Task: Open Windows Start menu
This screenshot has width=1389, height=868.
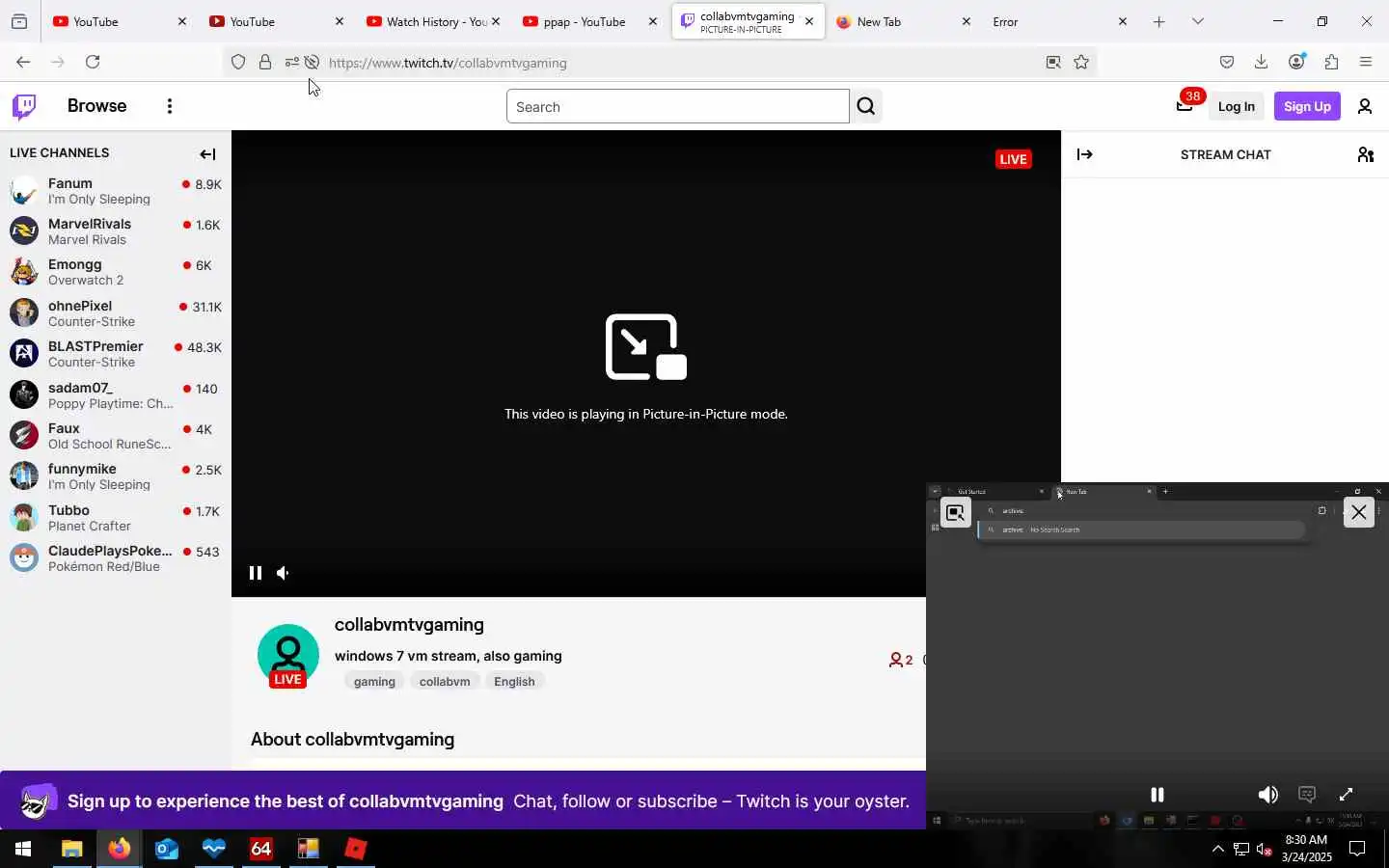Action: (x=23, y=849)
